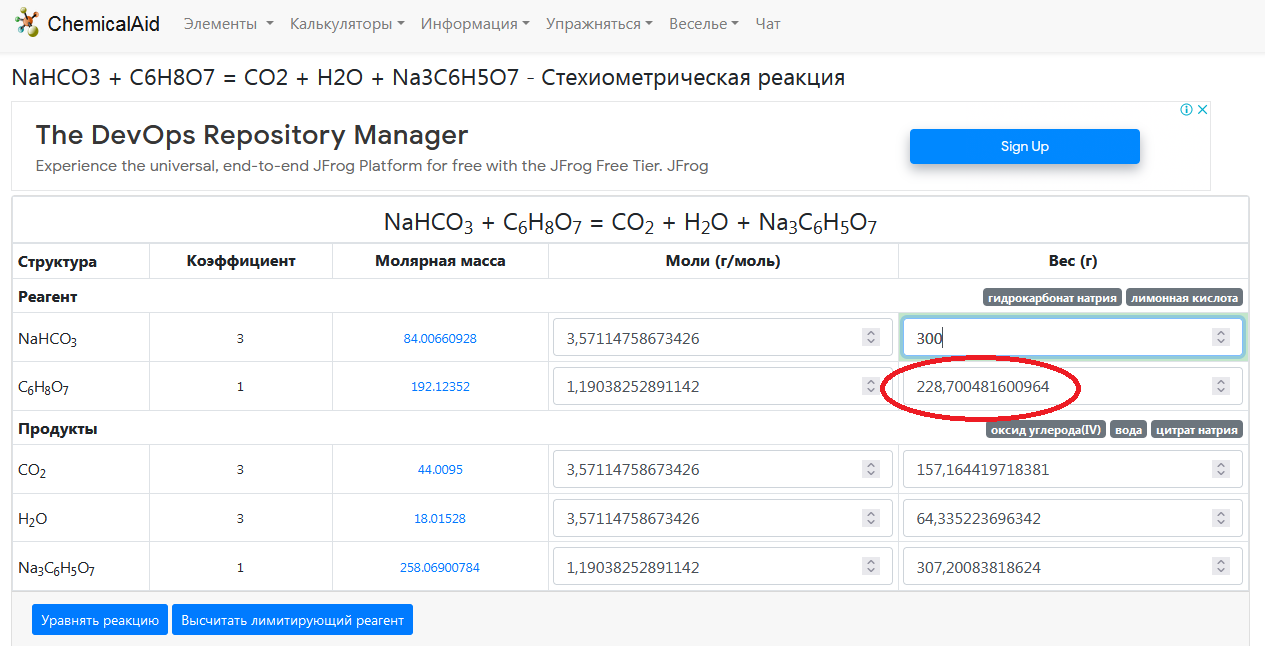
Task: Open the Веселье dropdown menu
Action: tap(704, 24)
